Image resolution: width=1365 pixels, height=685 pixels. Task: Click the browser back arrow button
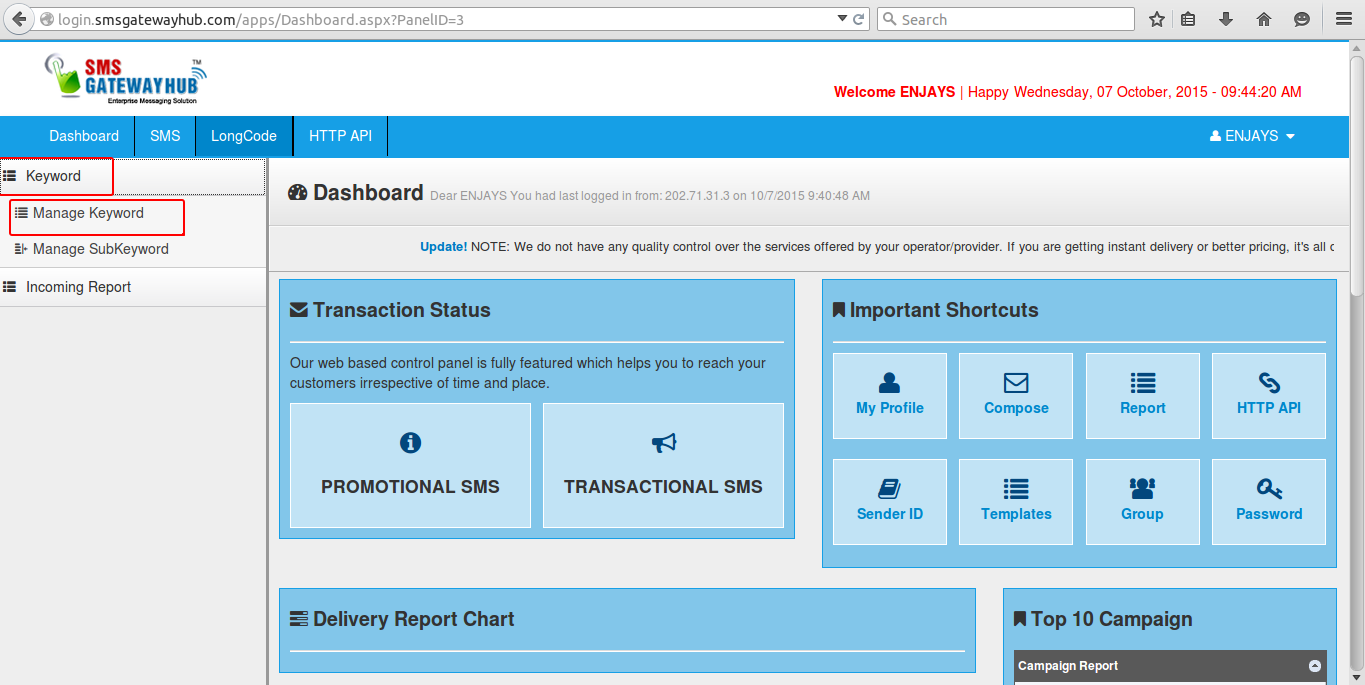(18, 19)
